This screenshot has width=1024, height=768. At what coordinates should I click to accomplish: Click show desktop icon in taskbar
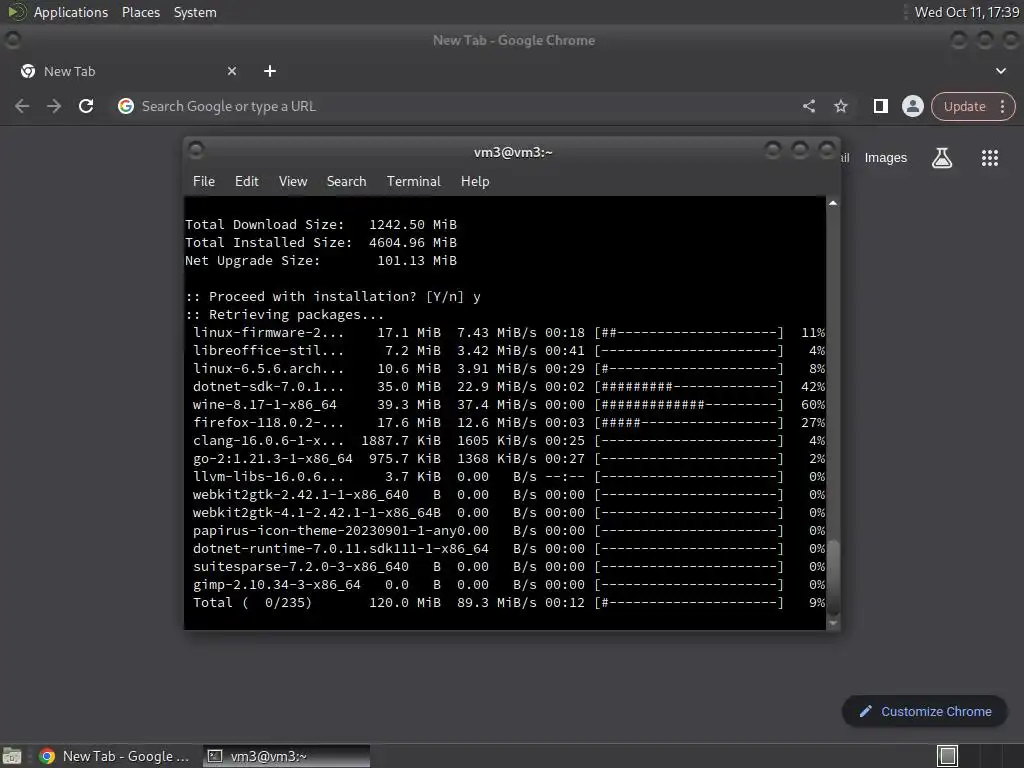[12, 756]
